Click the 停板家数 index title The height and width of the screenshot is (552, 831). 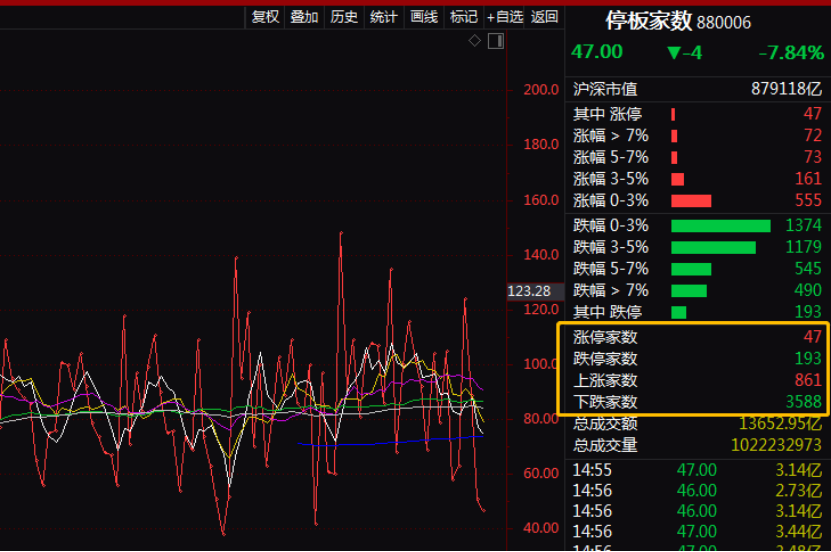point(648,21)
